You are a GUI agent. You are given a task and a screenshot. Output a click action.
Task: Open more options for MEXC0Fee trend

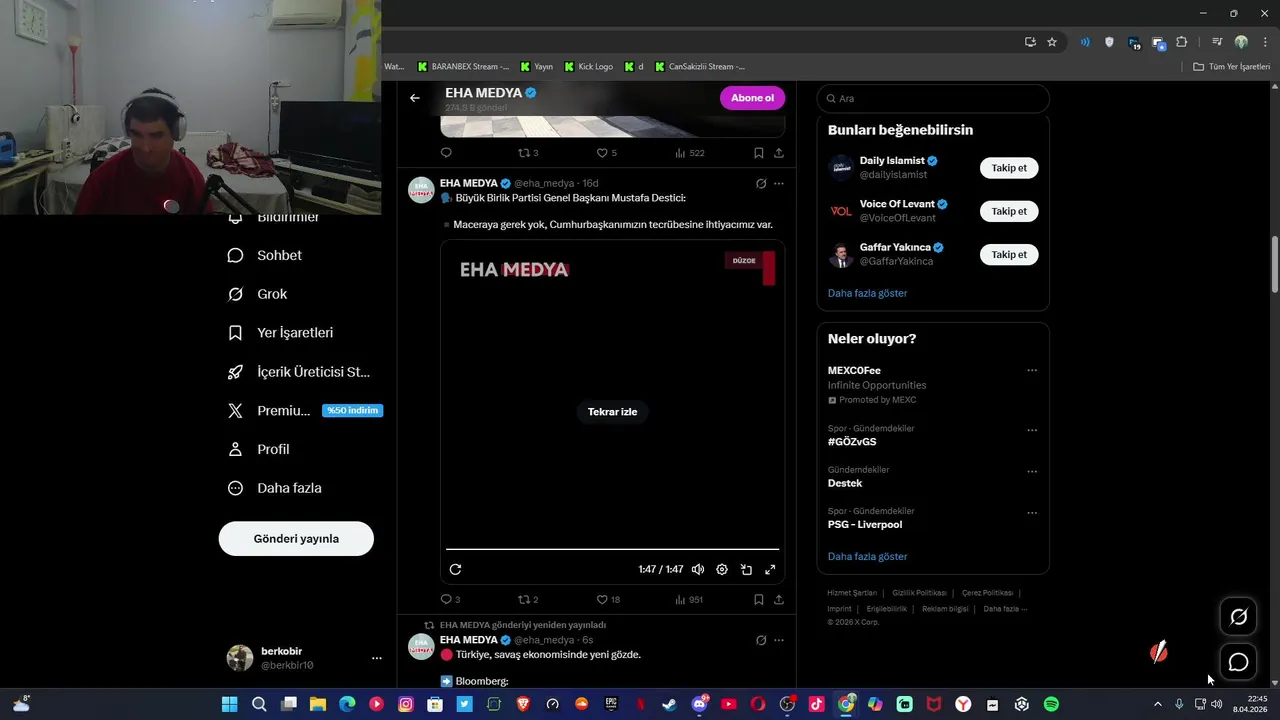(1032, 370)
